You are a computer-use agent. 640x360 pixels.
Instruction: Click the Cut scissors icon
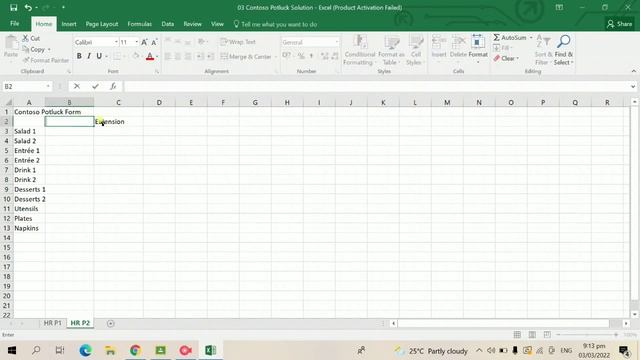coord(25,38)
